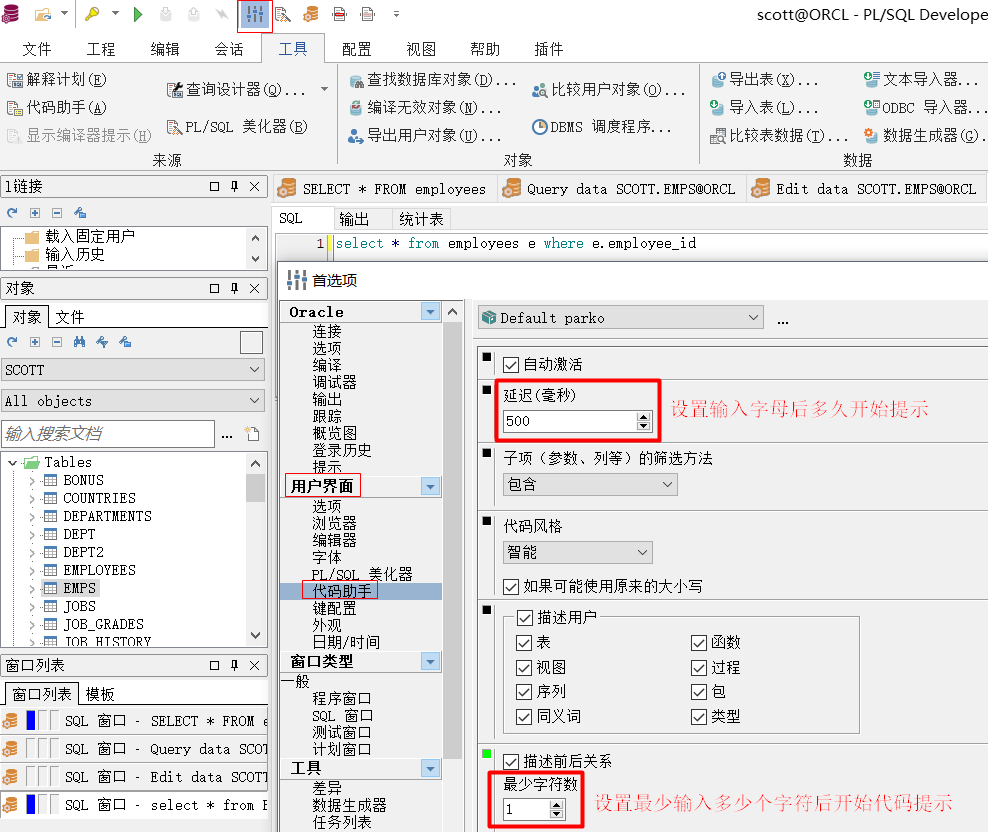Switch to 文件 tab in Objects panel
The image size is (988, 832).
click(69, 317)
